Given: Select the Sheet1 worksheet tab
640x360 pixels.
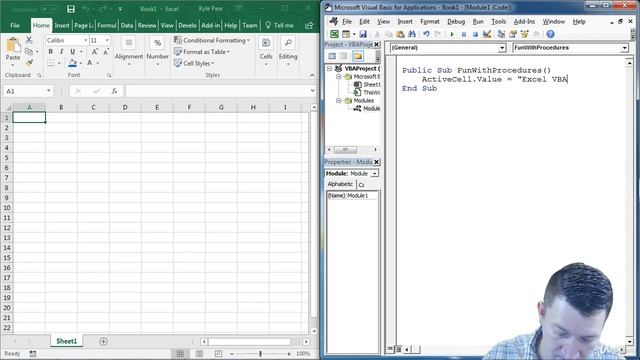Looking at the screenshot, I should point(67,341).
